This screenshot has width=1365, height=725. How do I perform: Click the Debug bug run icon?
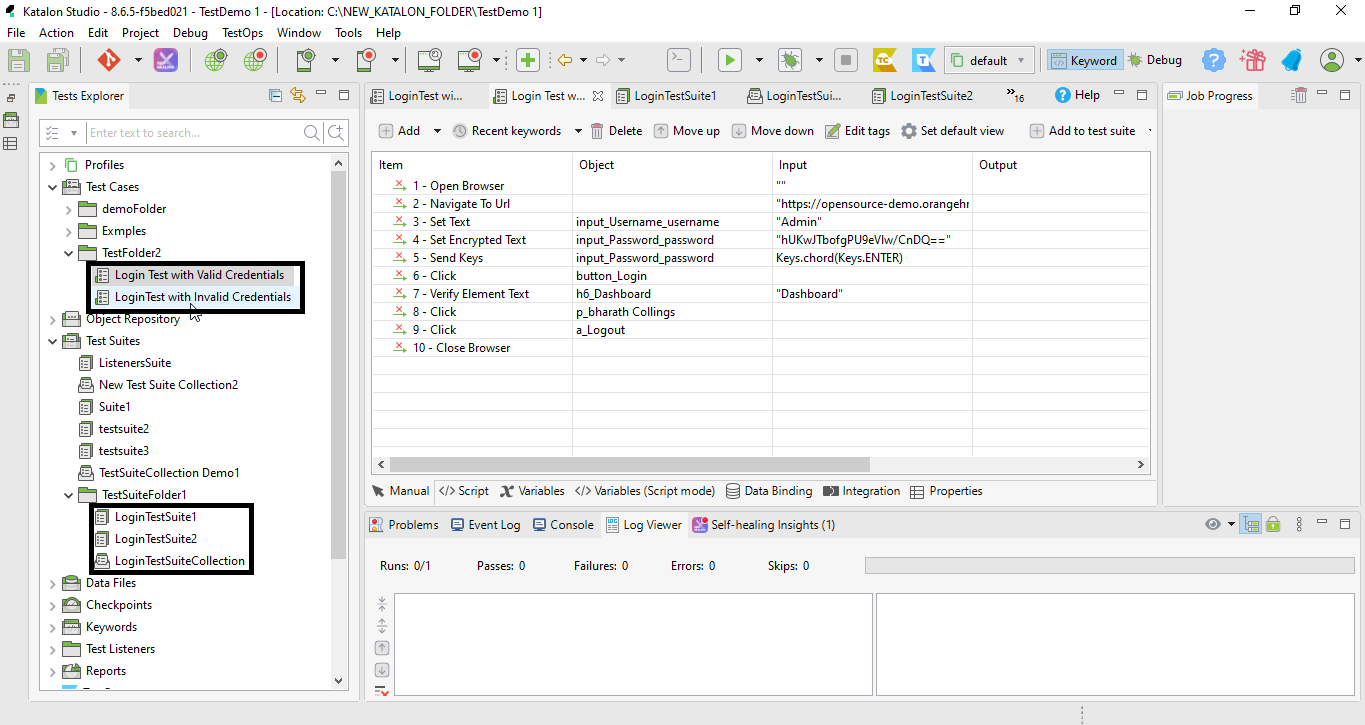[790, 60]
